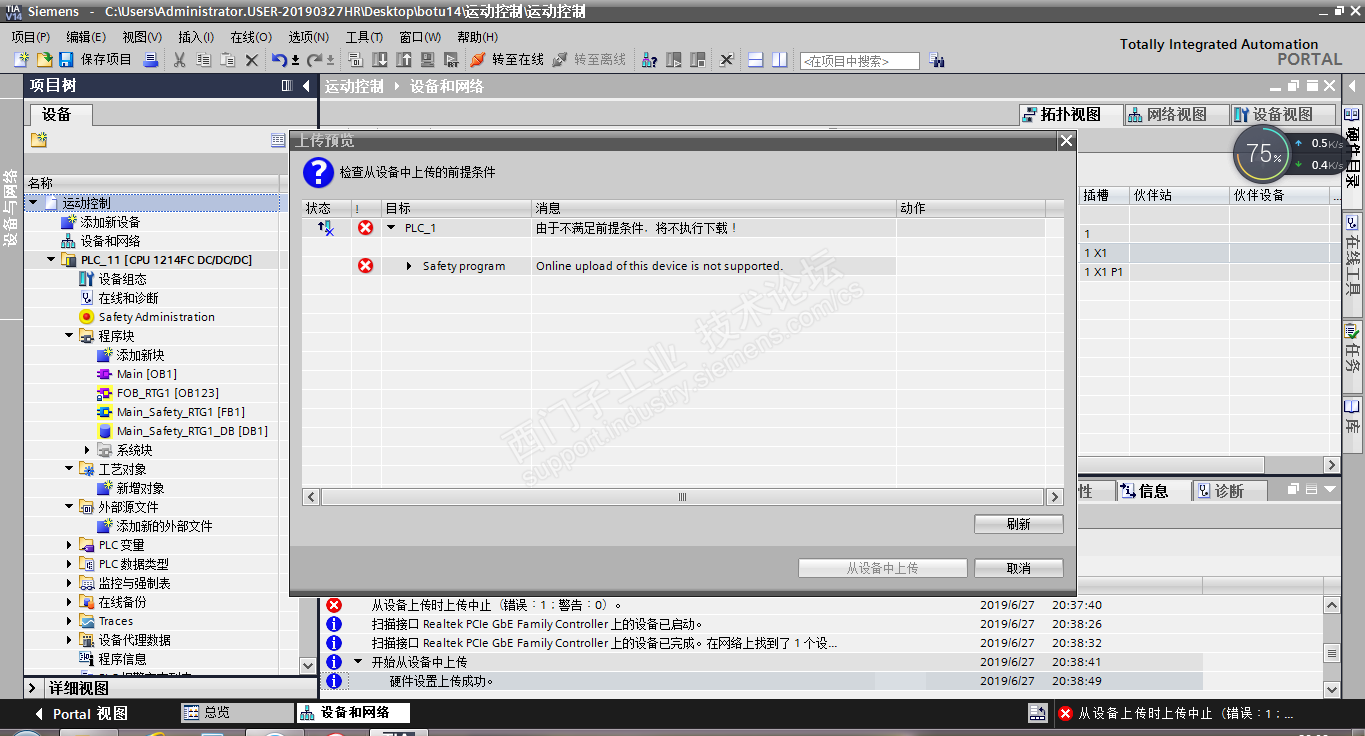Click the 监控与强制表 watch table folder icon

[x=86, y=583]
